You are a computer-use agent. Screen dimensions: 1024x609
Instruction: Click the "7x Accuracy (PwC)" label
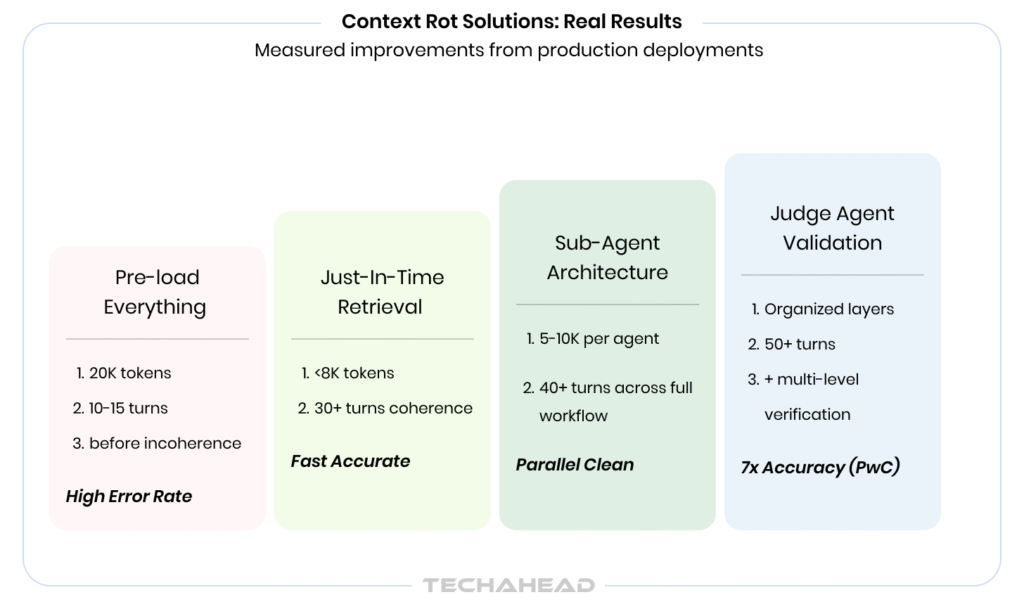click(x=821, y=467)
